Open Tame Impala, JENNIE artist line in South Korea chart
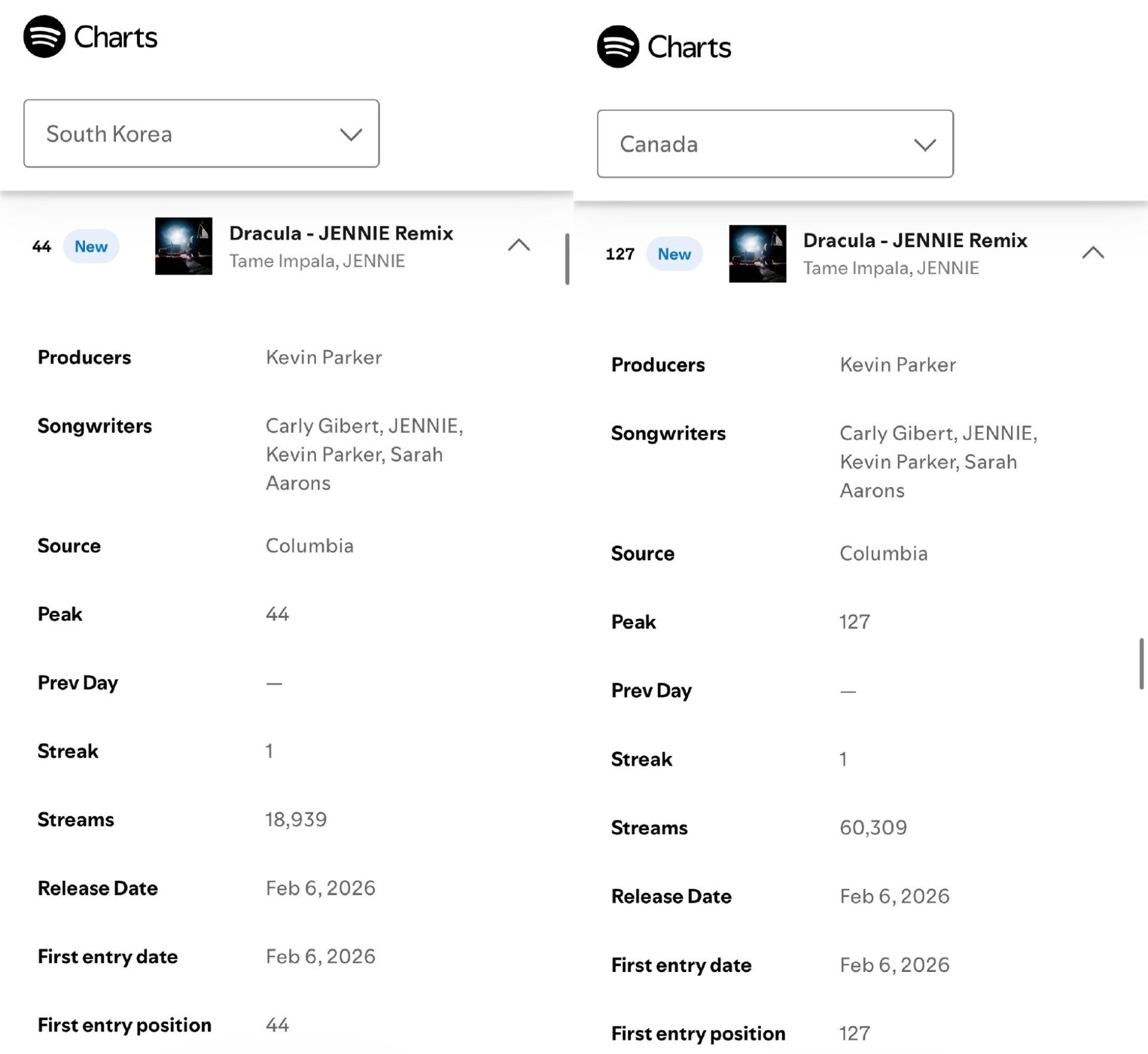This screenshot has height=1054, width=1148. pyautogui.click(x=317, y=261)
